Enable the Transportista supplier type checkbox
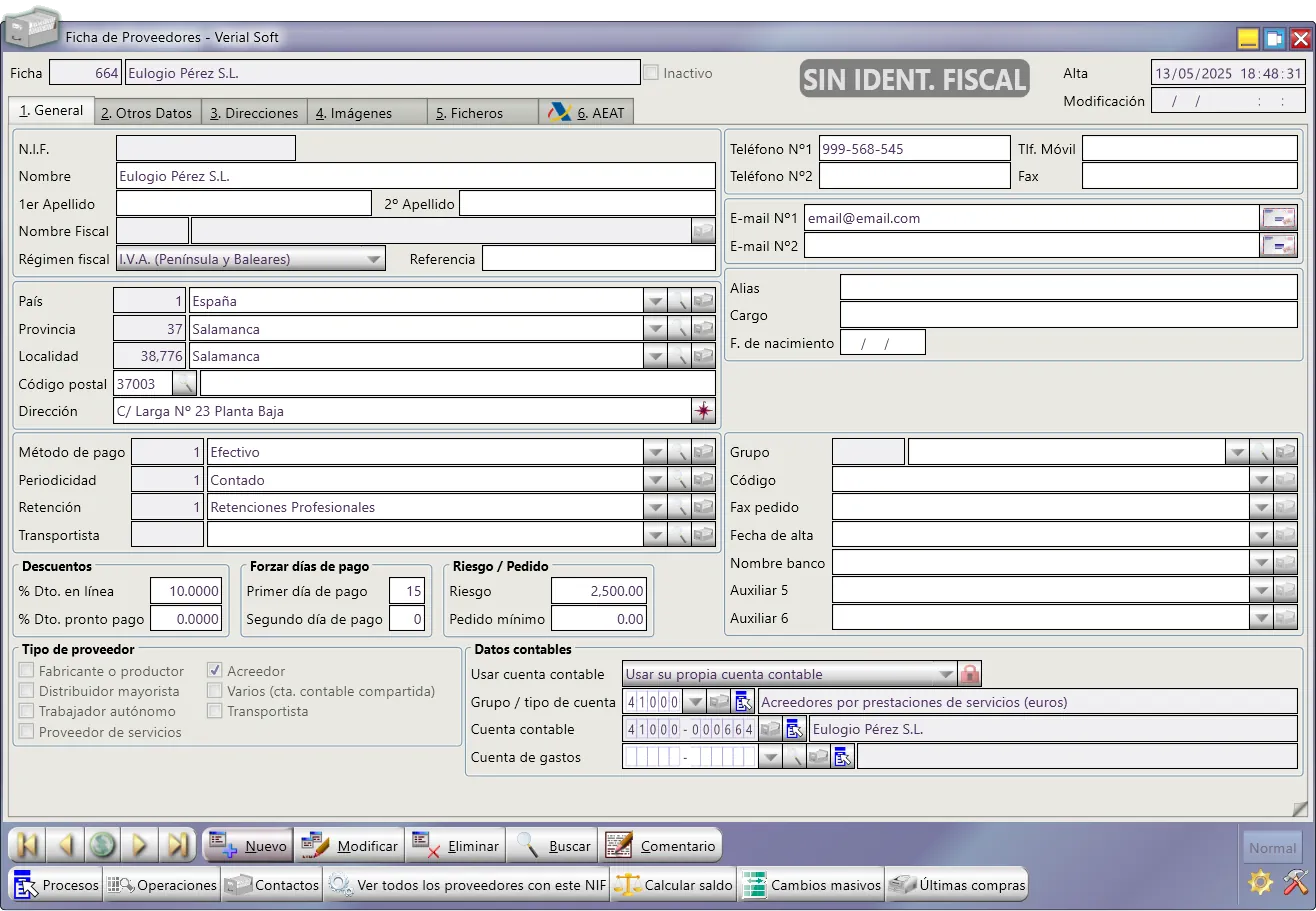This screenshot has height=911, width=1316. pyautogui.click(x=215, y=711)
